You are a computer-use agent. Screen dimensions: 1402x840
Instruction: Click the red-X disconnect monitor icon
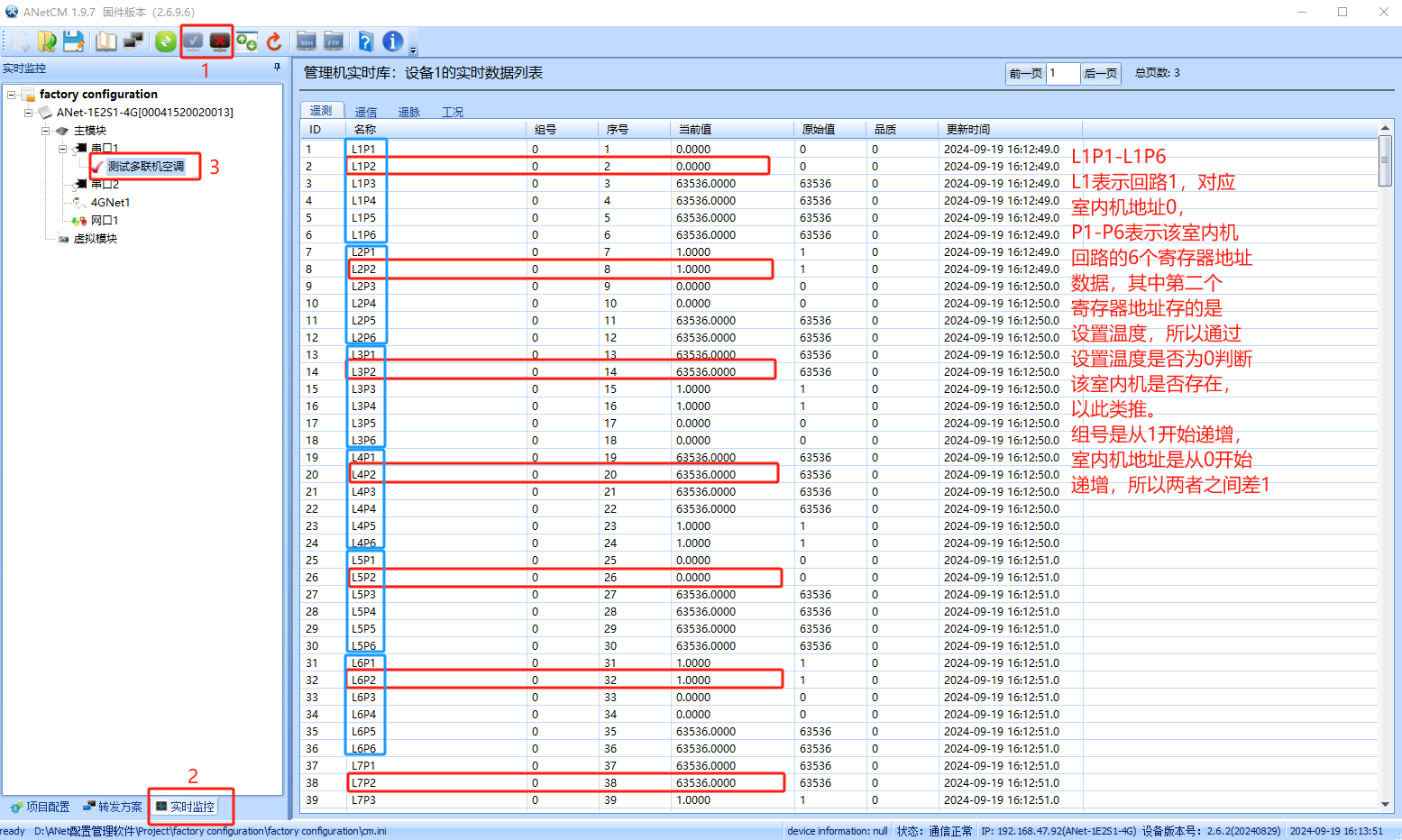coord(220,41)
